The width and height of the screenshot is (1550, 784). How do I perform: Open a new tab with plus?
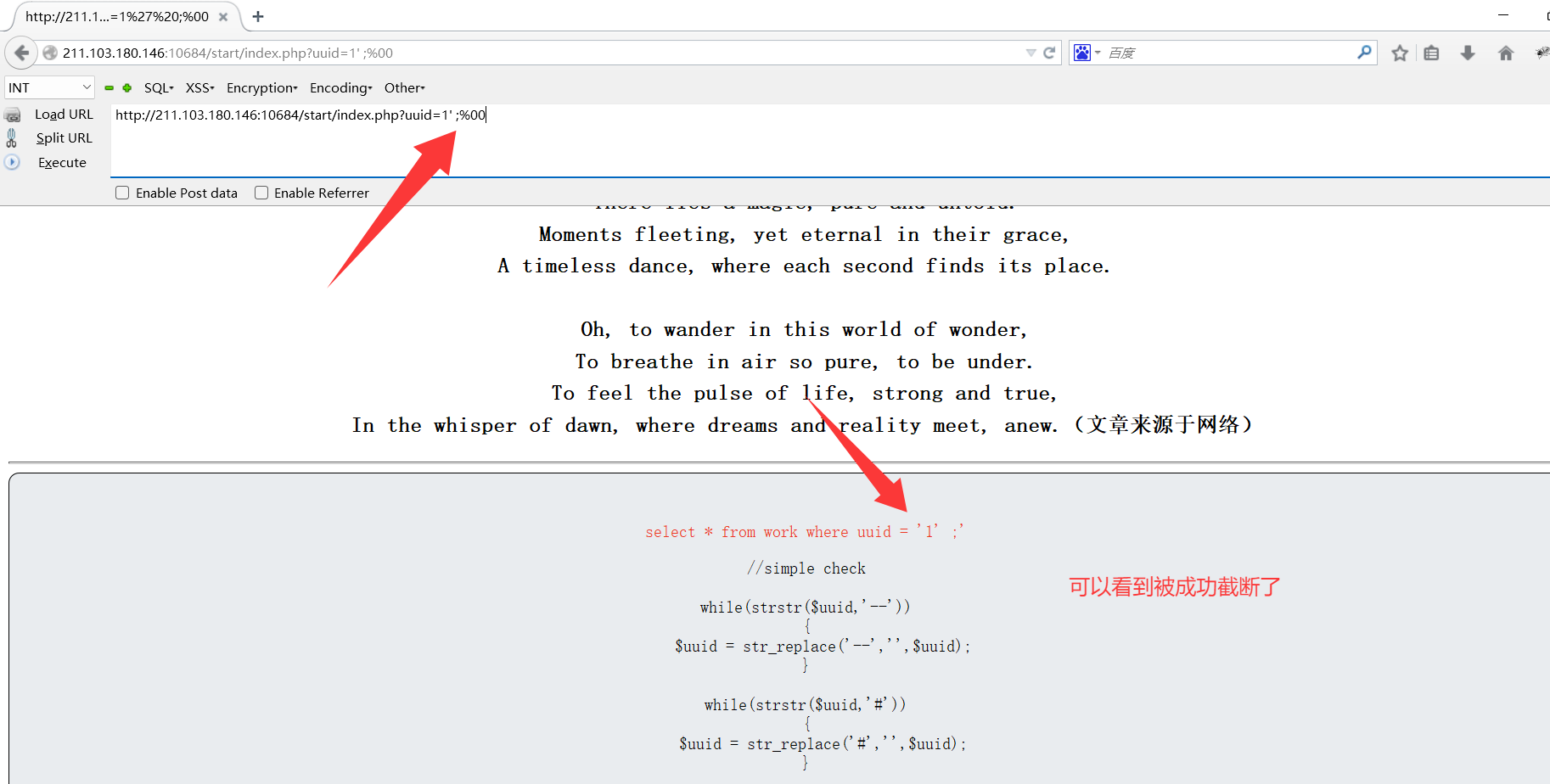(258, 17)
